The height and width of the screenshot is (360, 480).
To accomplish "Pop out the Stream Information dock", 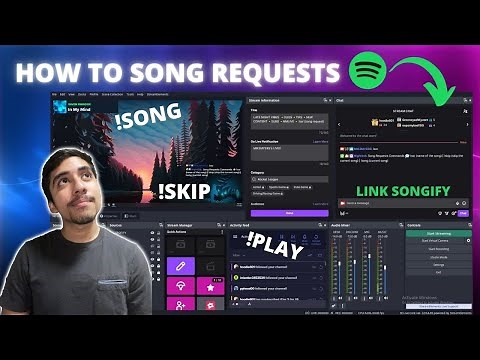I will [325, 100].
